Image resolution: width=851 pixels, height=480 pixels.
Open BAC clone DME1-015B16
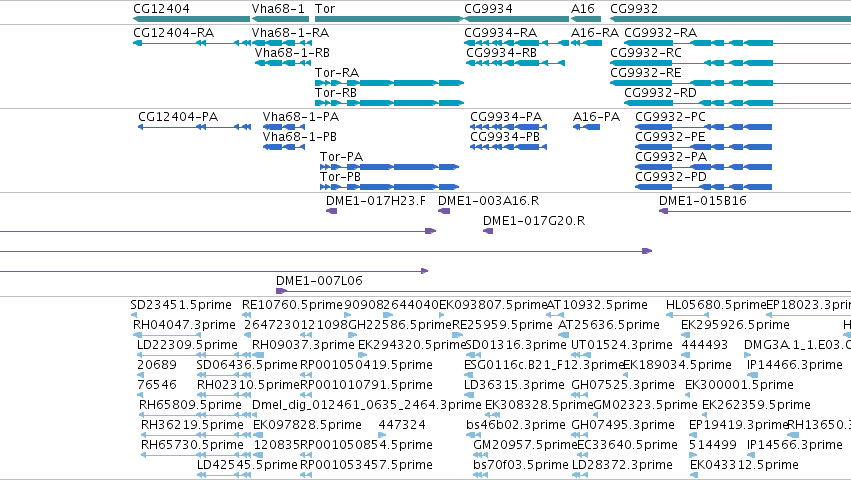(703, 201)
